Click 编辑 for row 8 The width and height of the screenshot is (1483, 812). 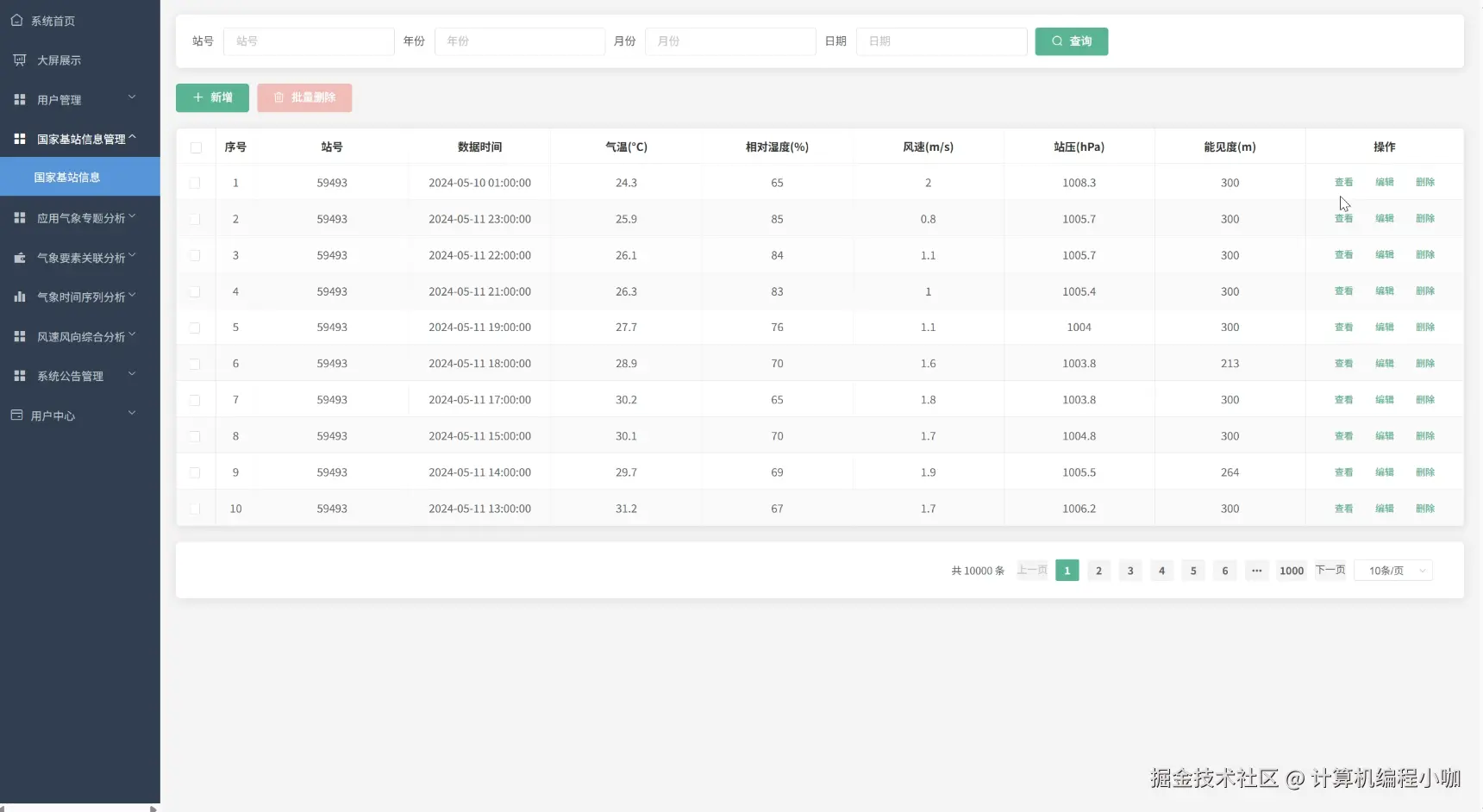click(1385, 435)
